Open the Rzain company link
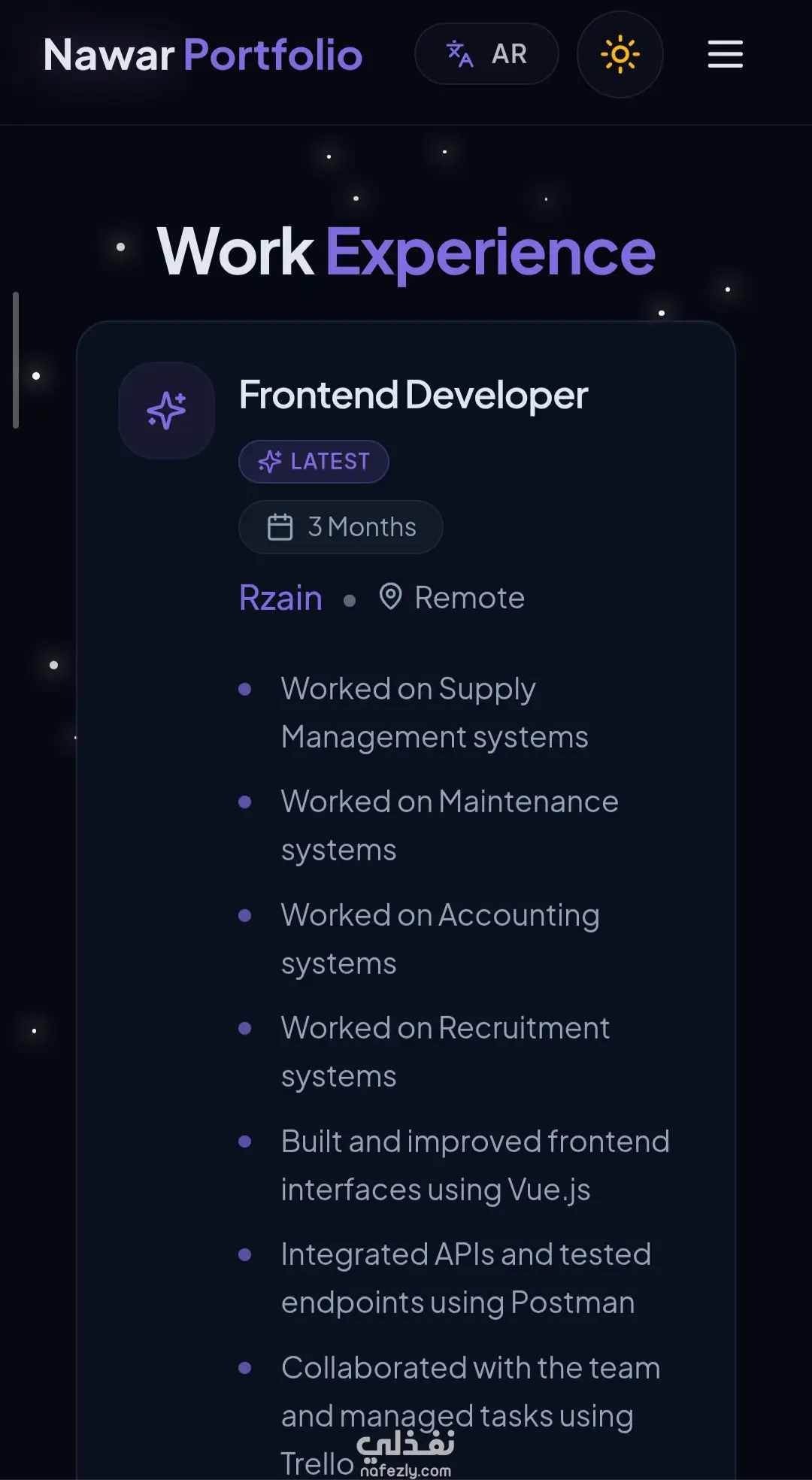The image size is (812, 1480). (280, 598)
